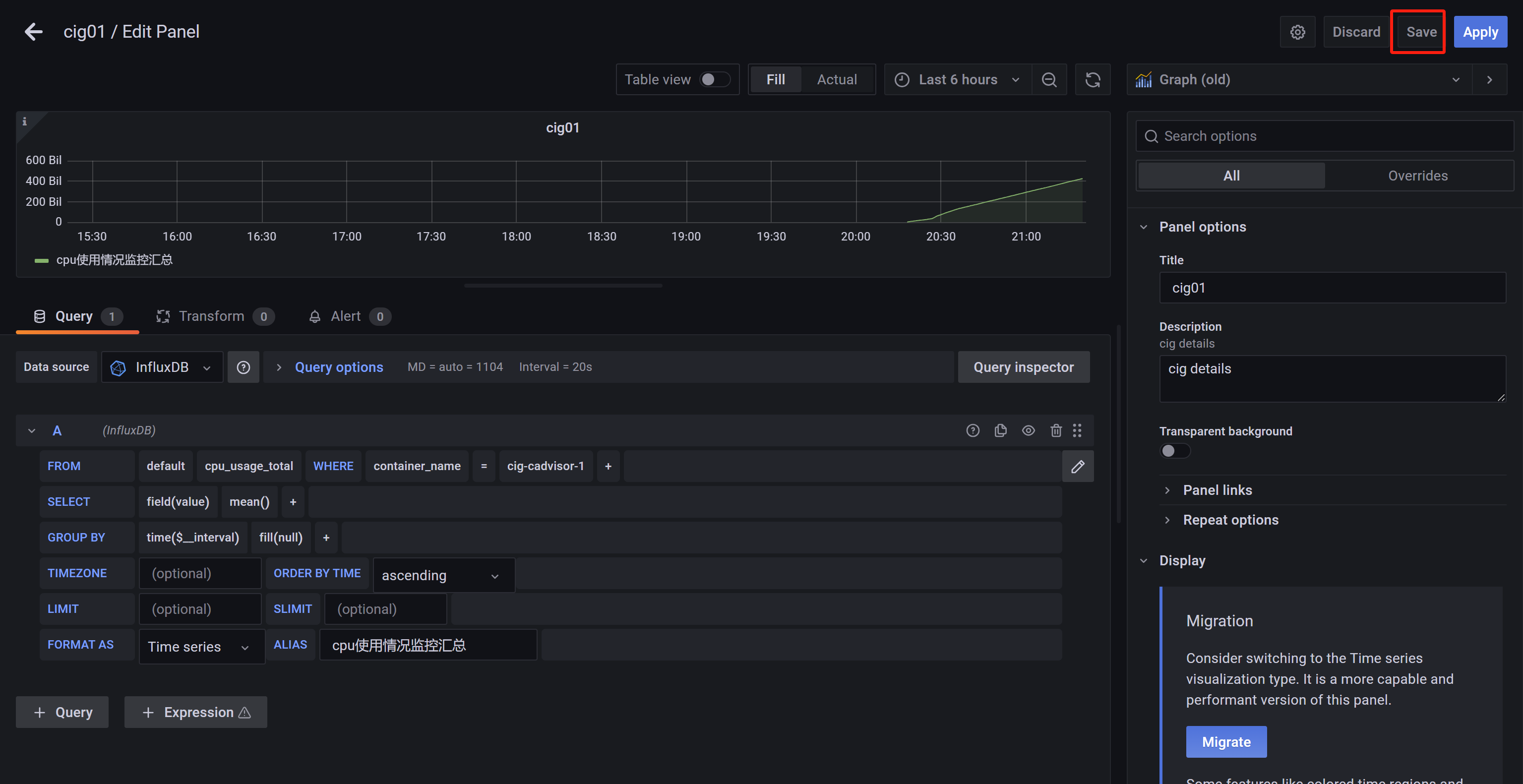1523x784 pixels.
Task: Open the InfluxDB data source dropdown
Action: click(x=162, y=367)
